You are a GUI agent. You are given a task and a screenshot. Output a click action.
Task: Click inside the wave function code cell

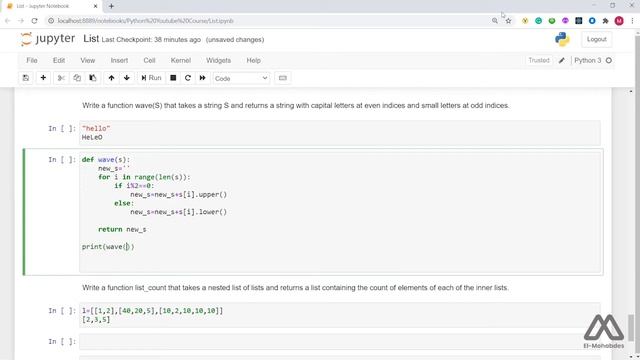pos(340,212)
